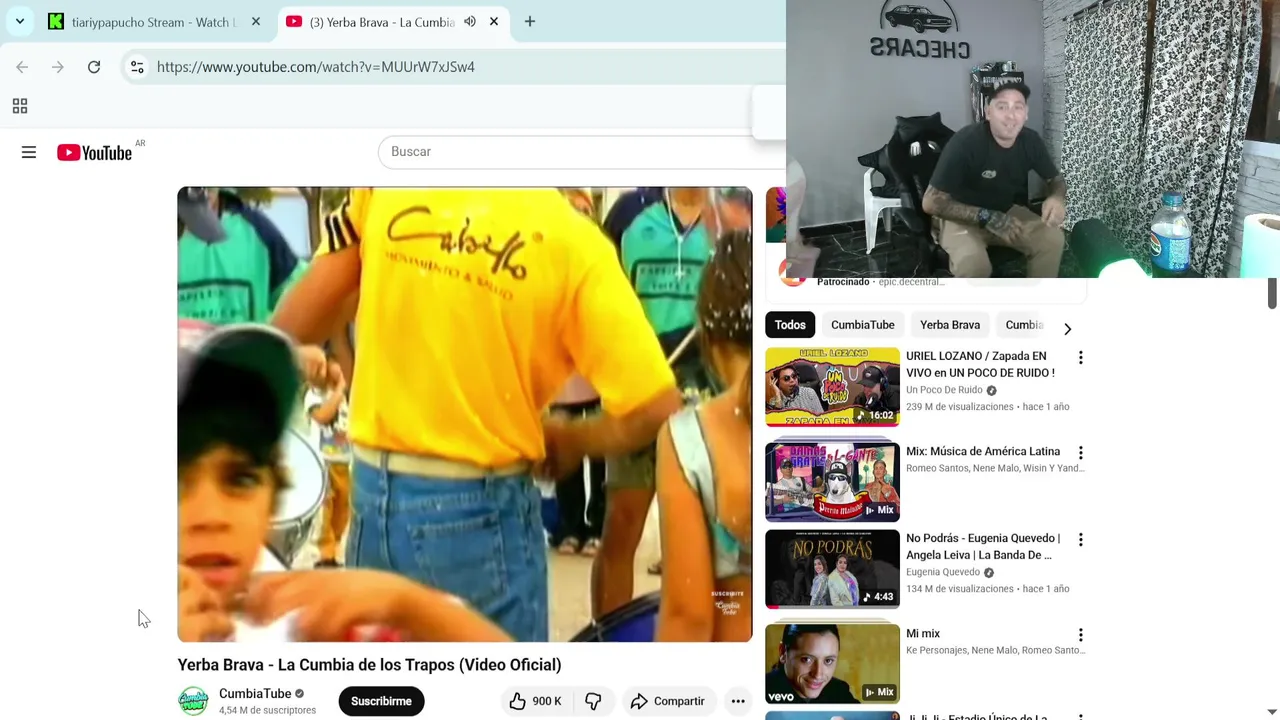Open the URIEL LOZANO / Zapada EN VIVO title

(x=980, y=364)
